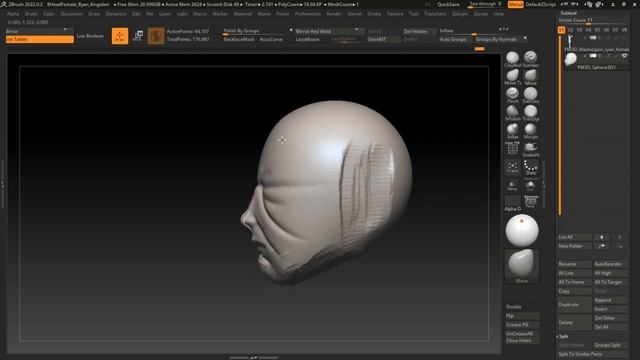
Task: Select visibility set V5
Action: 597,30
